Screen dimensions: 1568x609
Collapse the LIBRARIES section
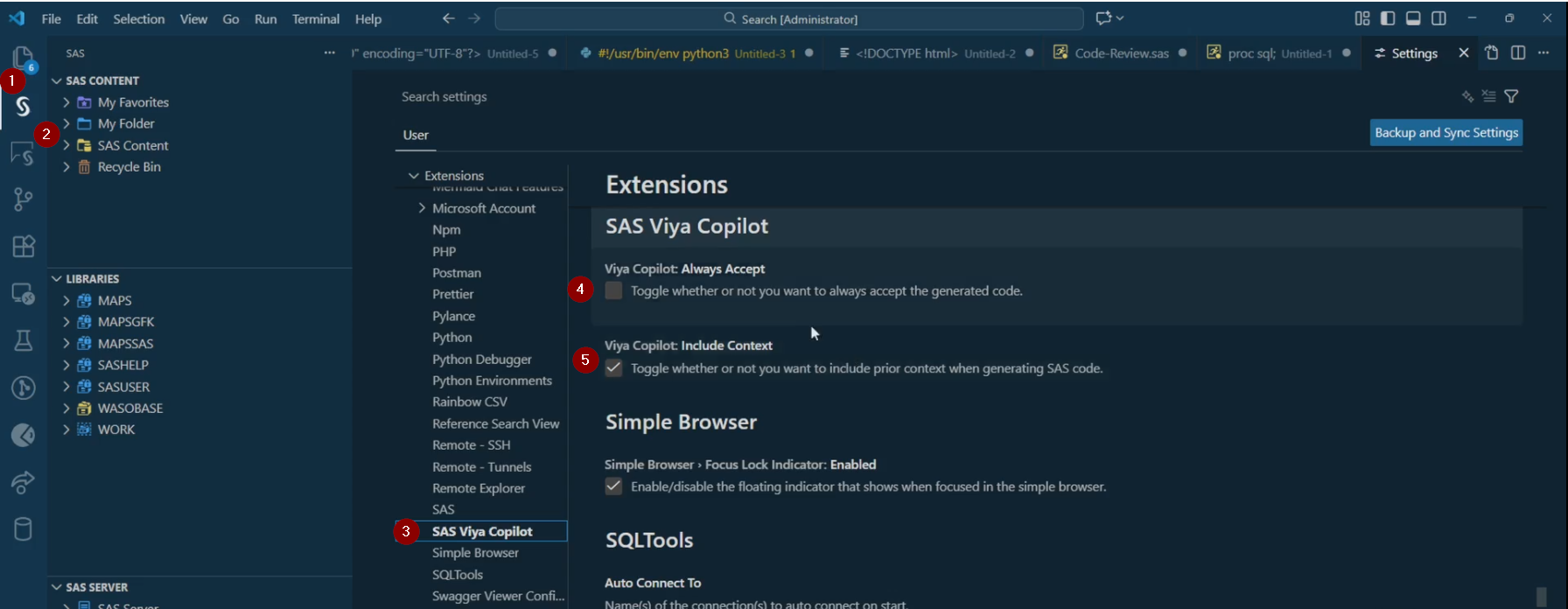(57, 278)
